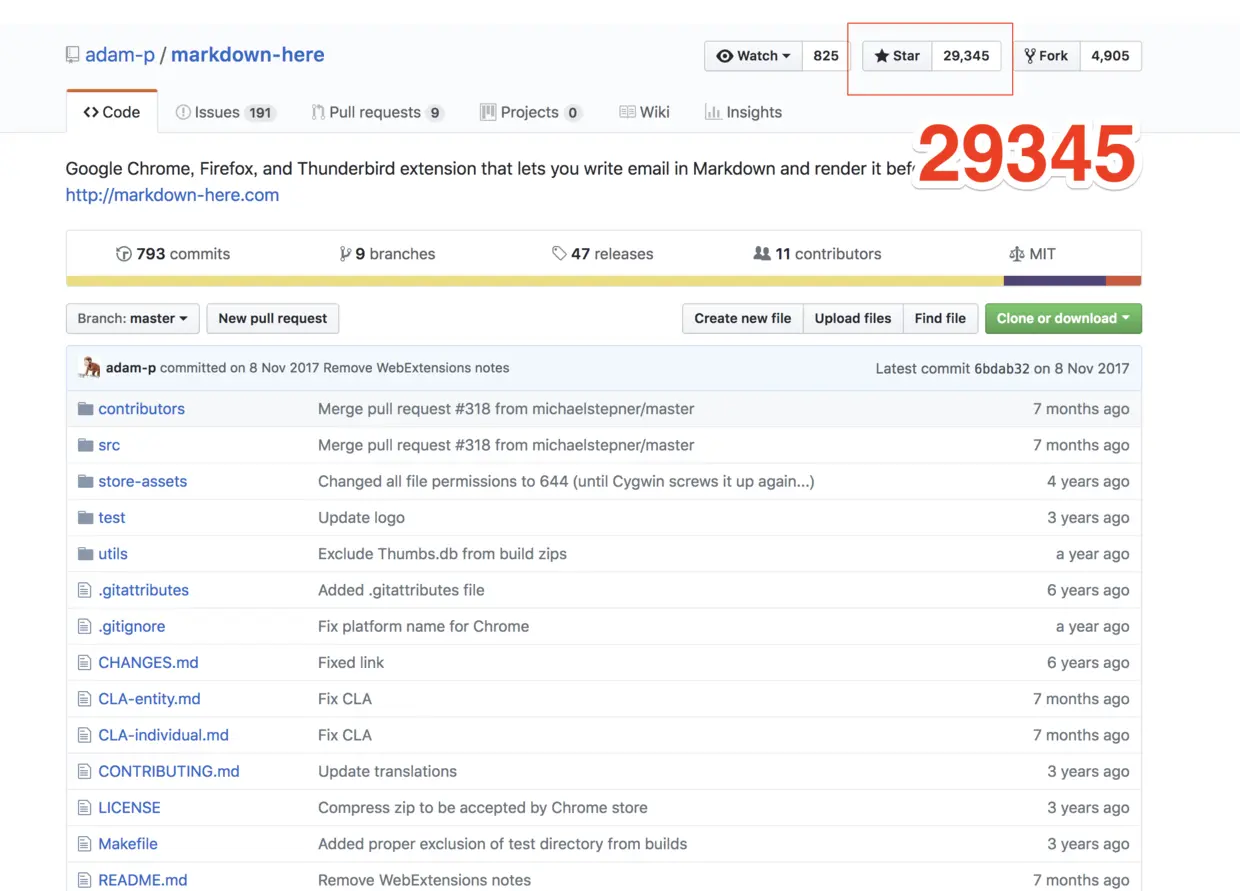
Task: Click the CLA-individual.md file icon
Action: tap(84, 735)
